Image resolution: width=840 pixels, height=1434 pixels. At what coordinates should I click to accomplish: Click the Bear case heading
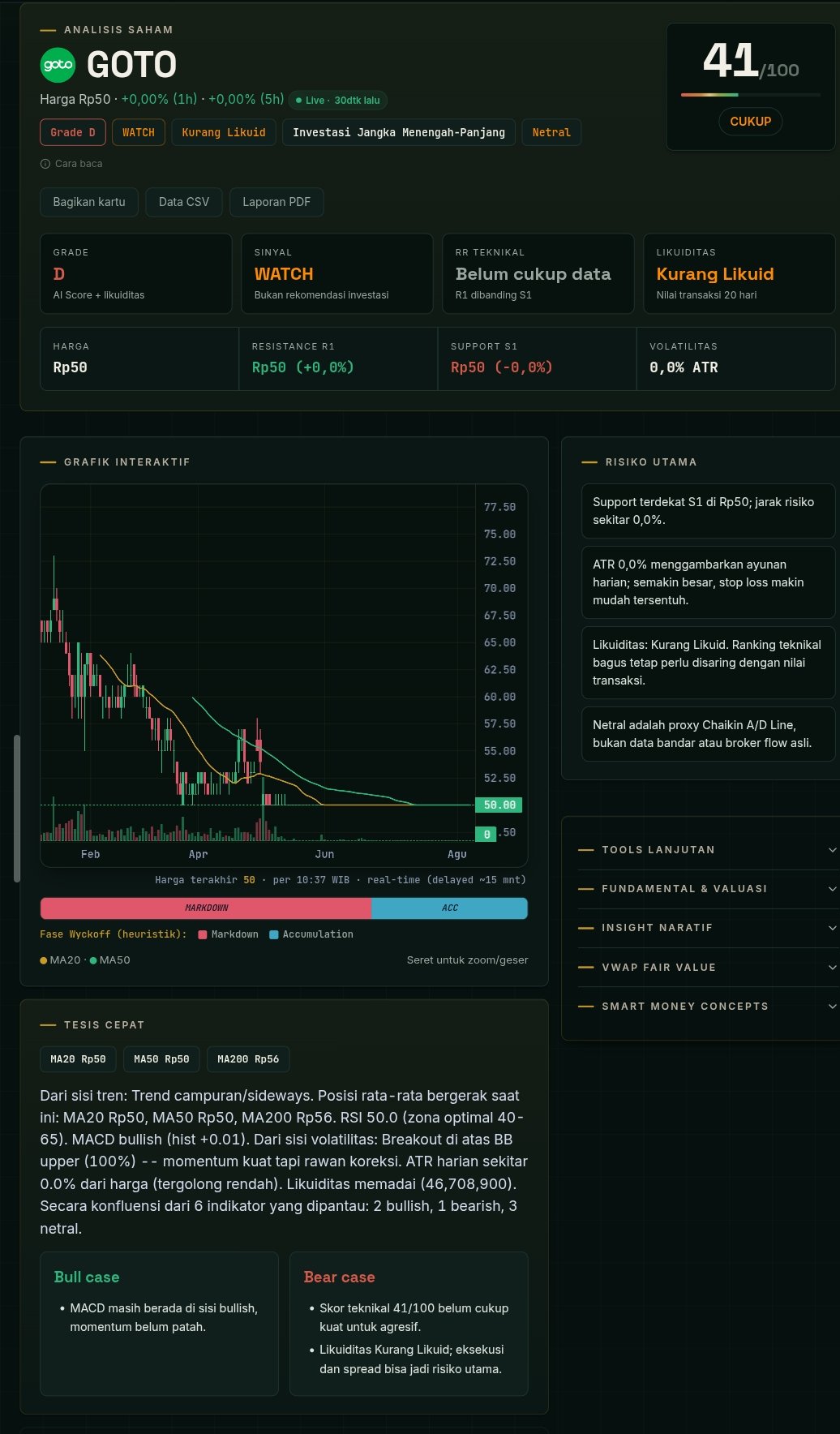340,1277
